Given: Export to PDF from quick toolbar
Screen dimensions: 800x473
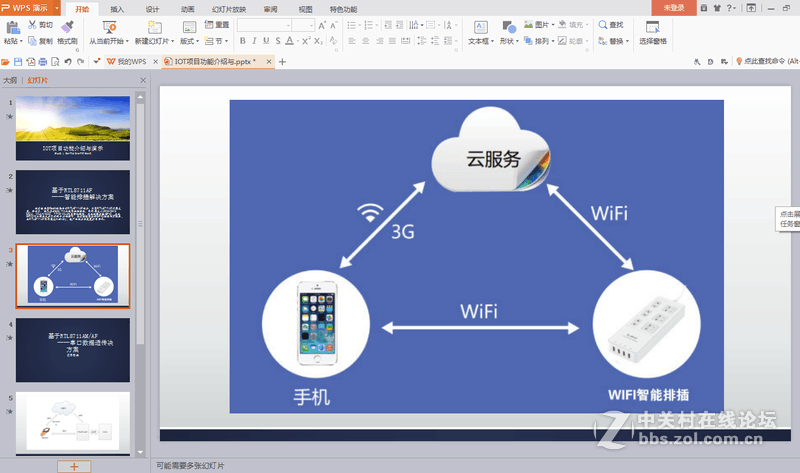Looking at the screenshot, I should pyautogui.click(x=31, y=62).
